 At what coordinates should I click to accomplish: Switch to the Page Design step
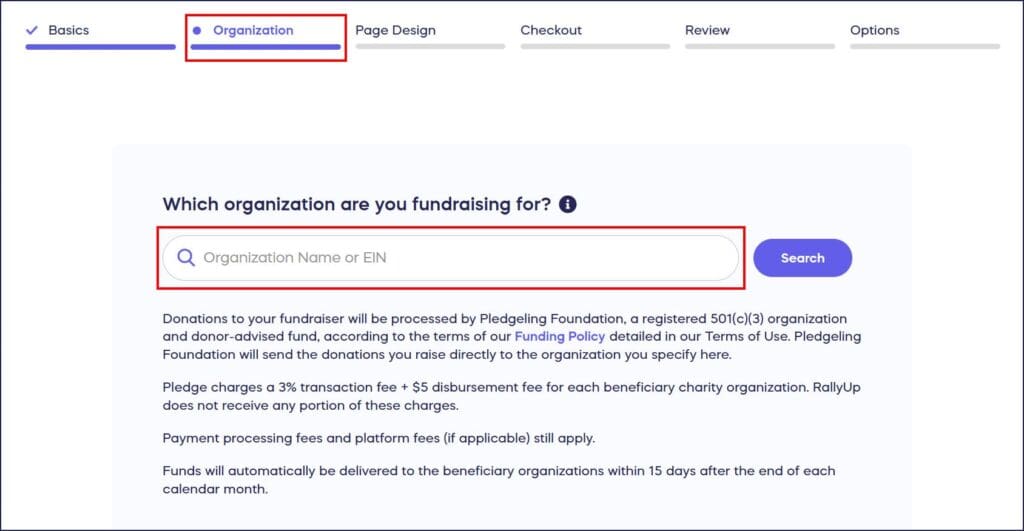point(395,30)
